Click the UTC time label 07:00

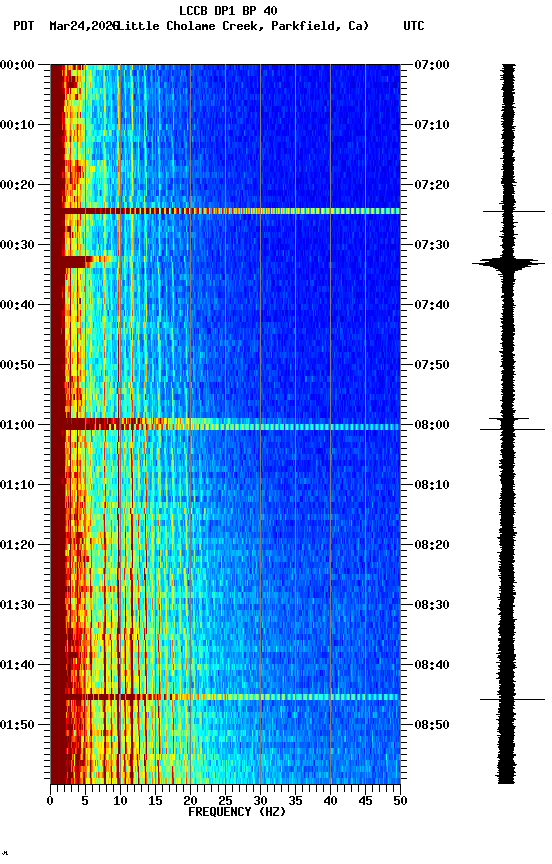pyautogui.click(x=432, y=65)
